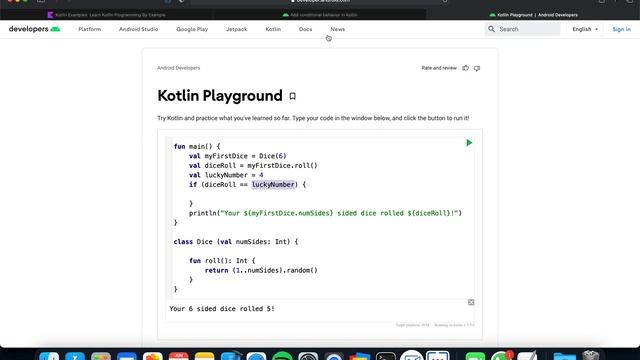
Task: Open the Docs menu
Action: 305,29
